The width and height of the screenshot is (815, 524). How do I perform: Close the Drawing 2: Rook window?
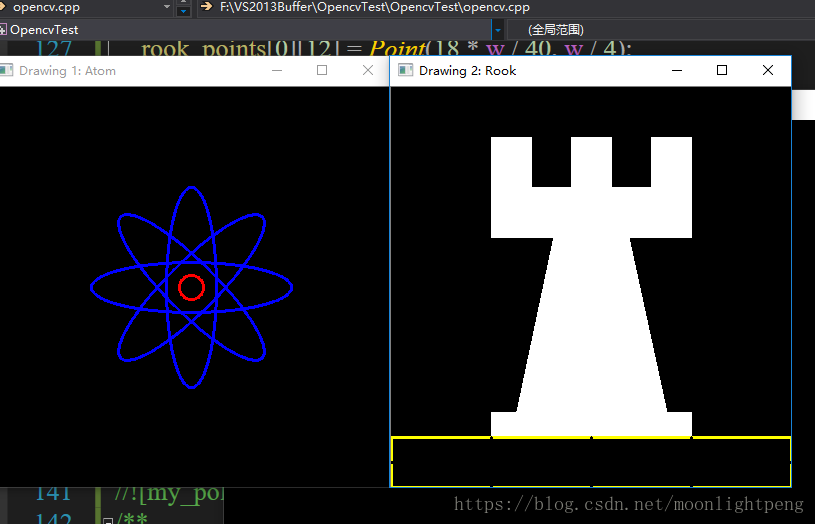click(x=768, y=70)
